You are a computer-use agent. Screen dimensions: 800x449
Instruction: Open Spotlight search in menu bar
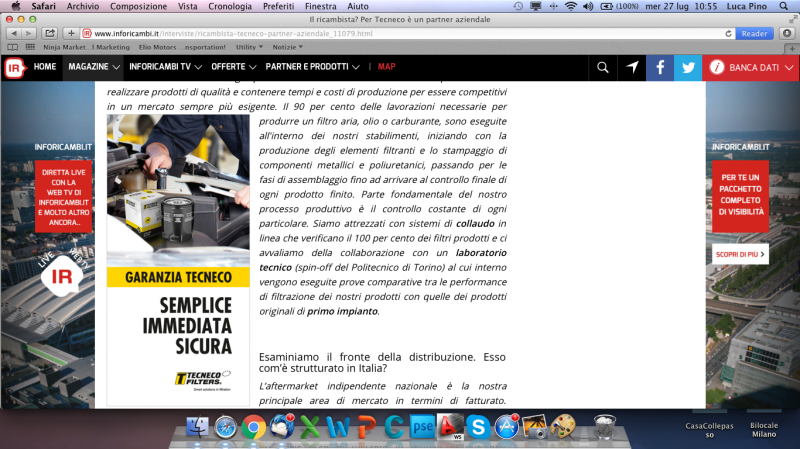point(784,6)
